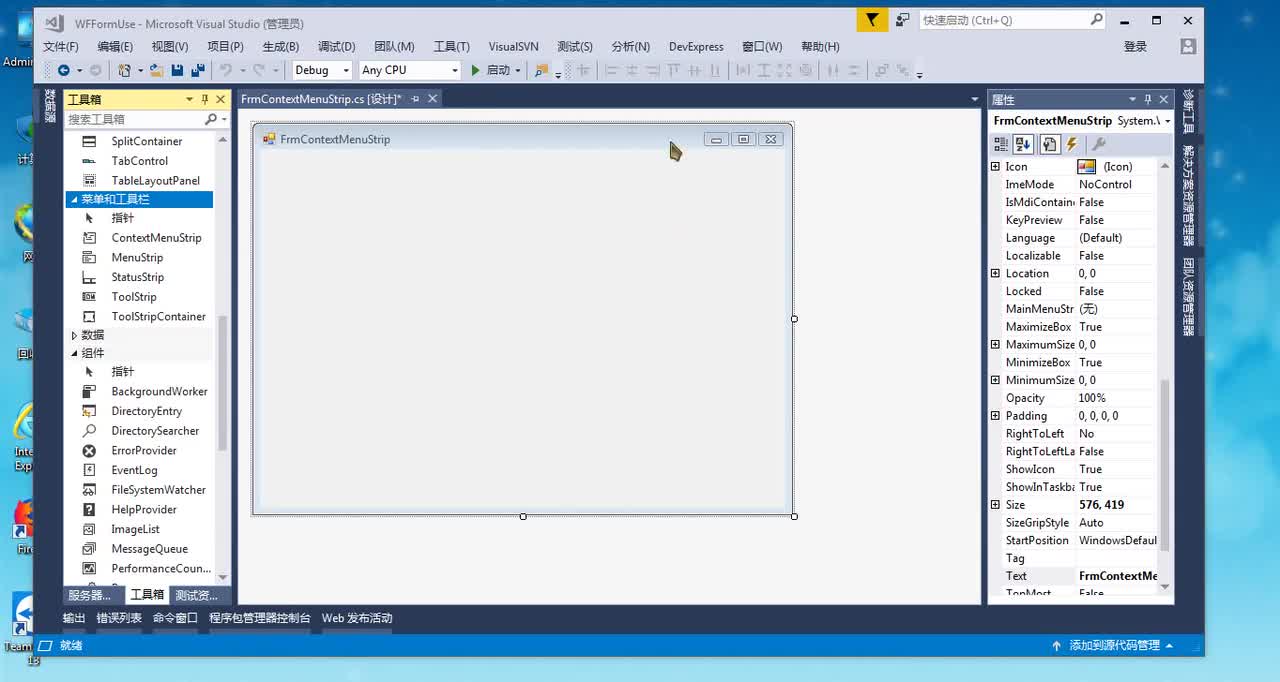Viewport: 1280px width, 682px height.
Task: Collapse the 菜单和工具栏 toolbox group
Action: pos(74,200)
